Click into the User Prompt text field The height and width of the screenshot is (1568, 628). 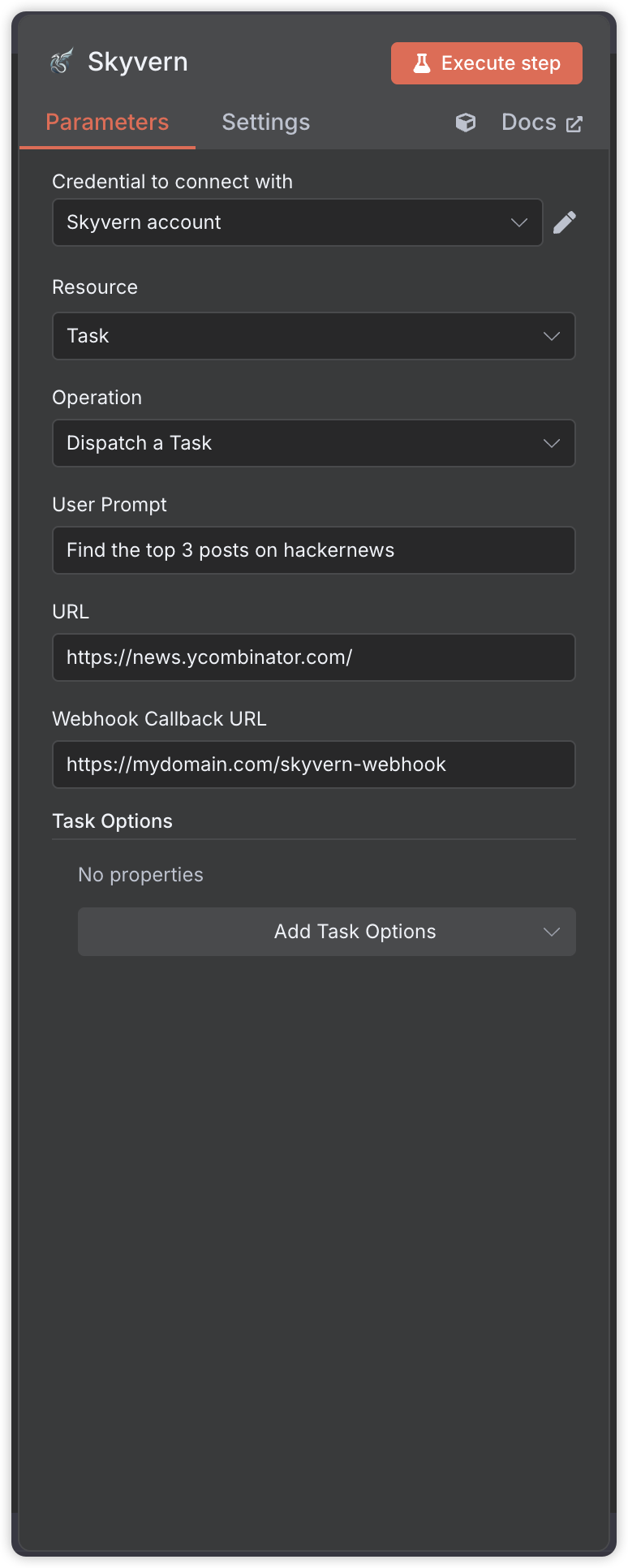click(x=313, y=550)
